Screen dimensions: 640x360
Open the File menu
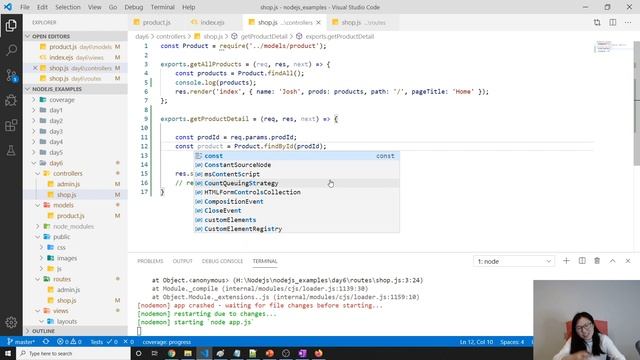point(25,7)
